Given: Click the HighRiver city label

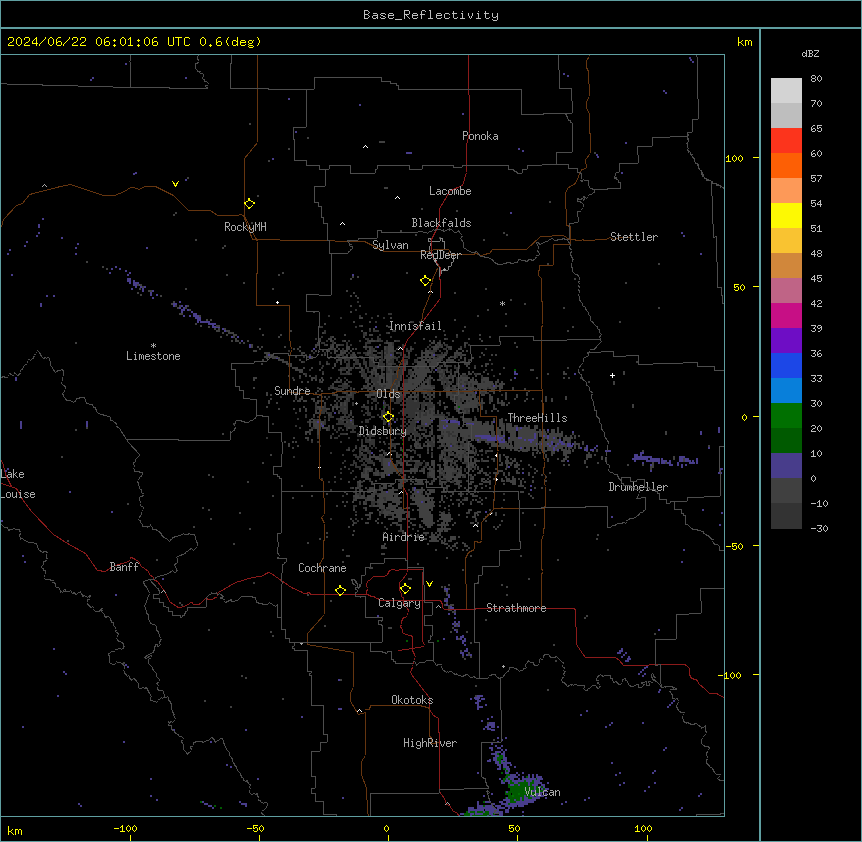Looking at the screenshot, I should click(430, 743).
